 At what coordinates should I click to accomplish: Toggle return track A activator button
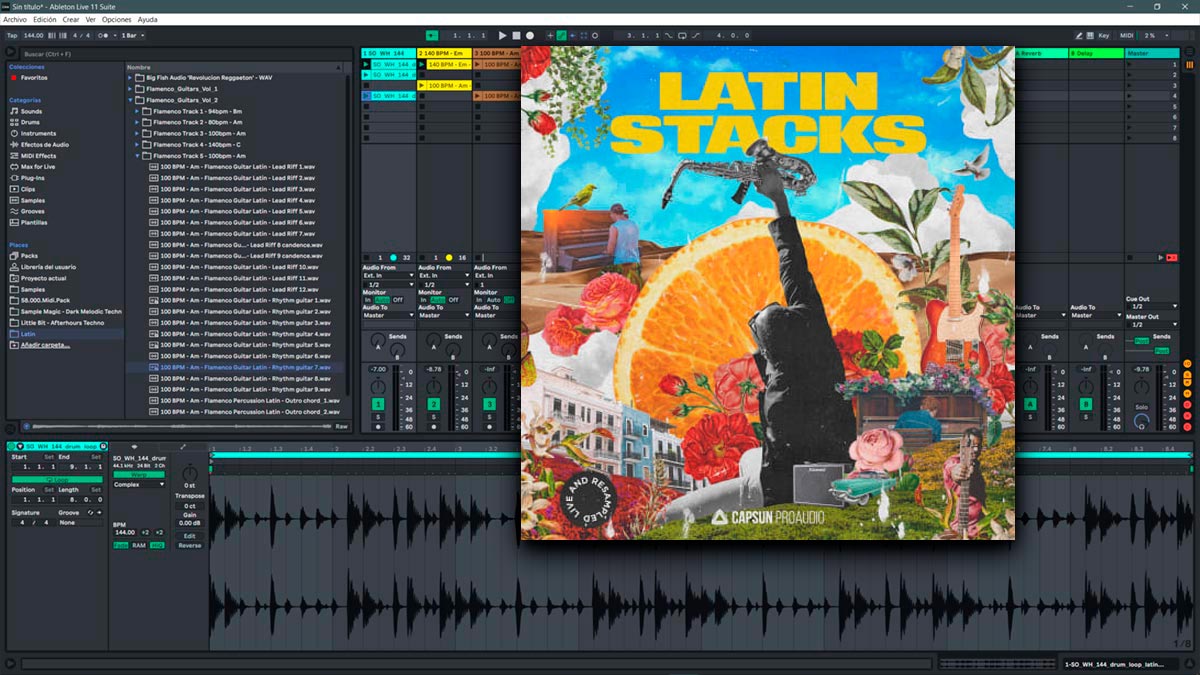(x=1029, y=404)
